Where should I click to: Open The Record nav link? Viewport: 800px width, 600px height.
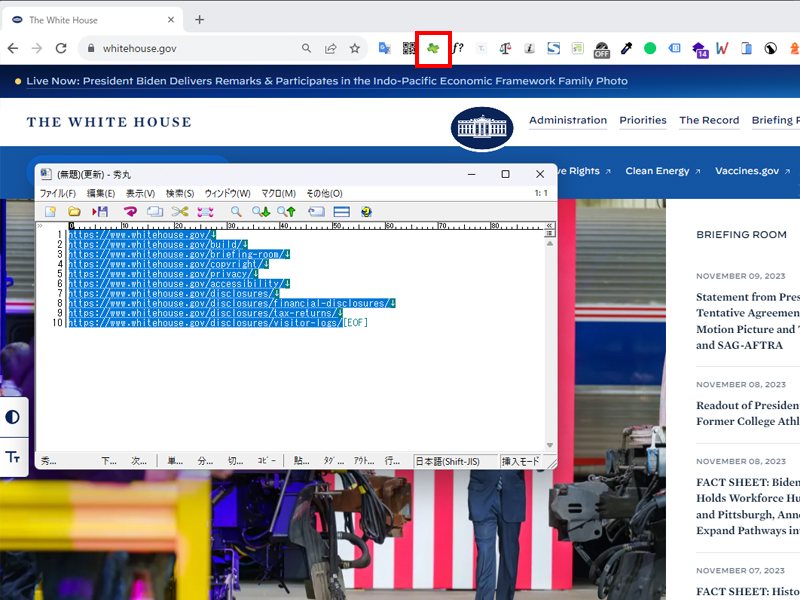709,120
